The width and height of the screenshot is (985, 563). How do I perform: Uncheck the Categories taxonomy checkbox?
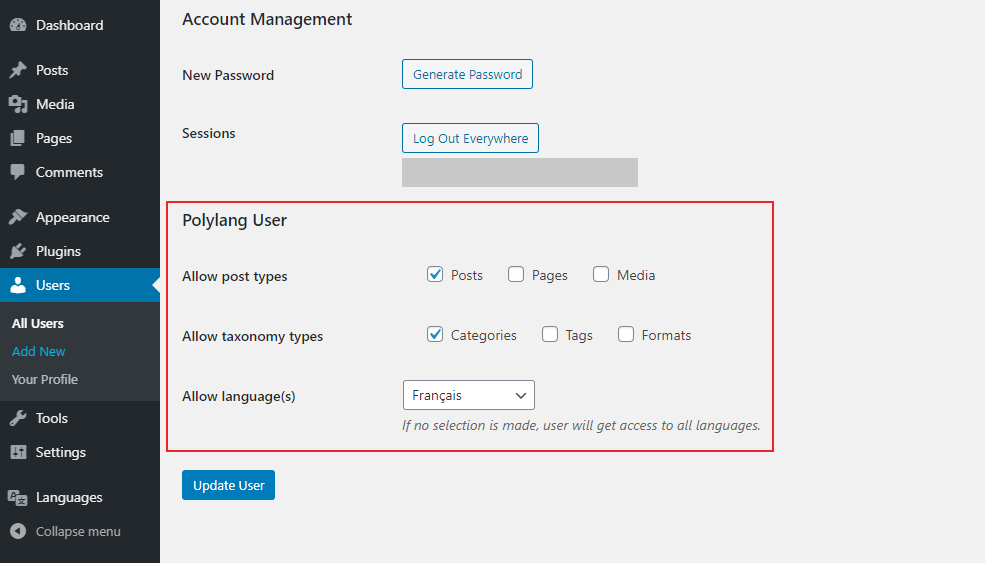point(435,334)
